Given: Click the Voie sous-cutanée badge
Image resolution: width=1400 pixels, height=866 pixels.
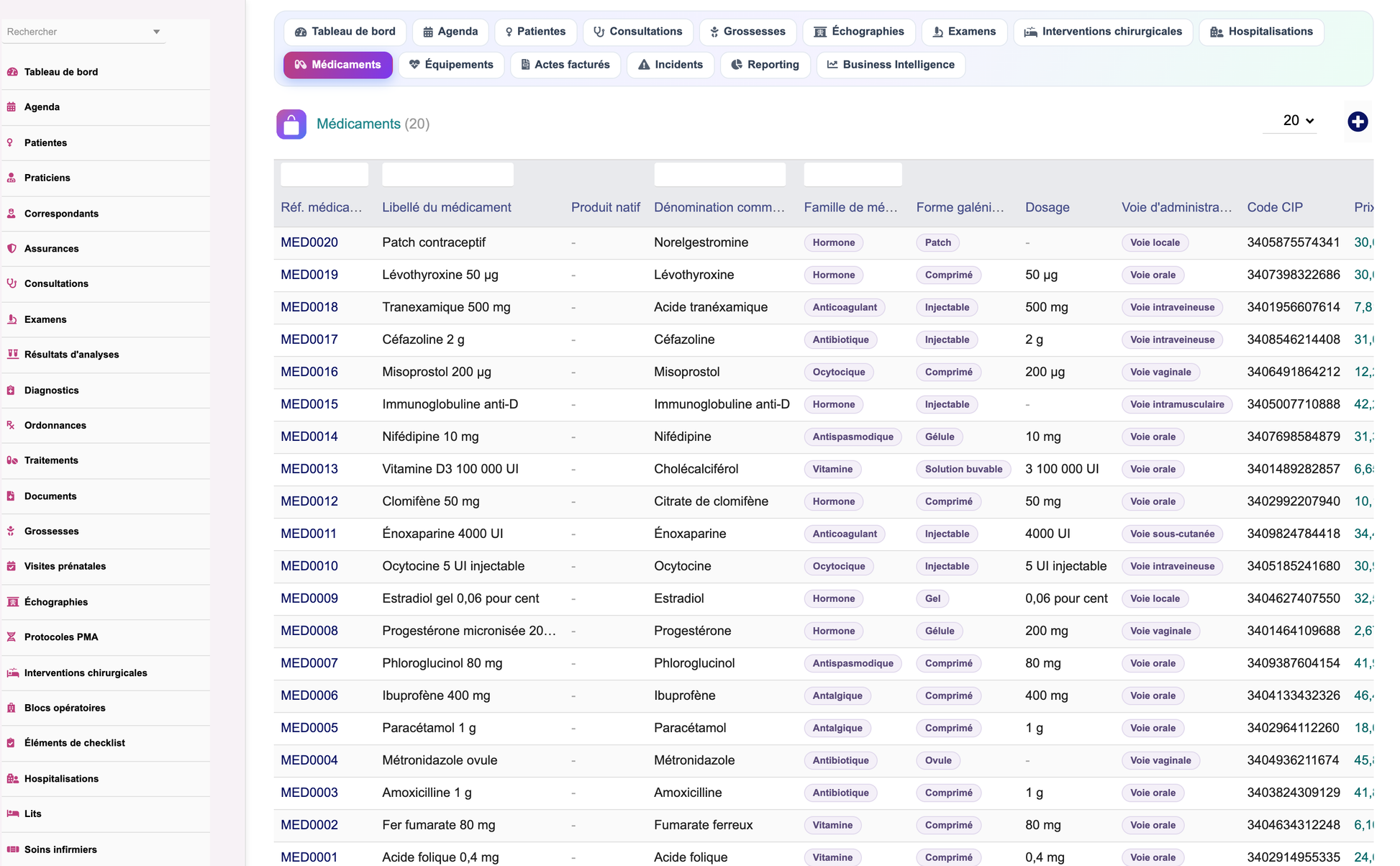Looking at the screenshot, I should point(1172,534).
